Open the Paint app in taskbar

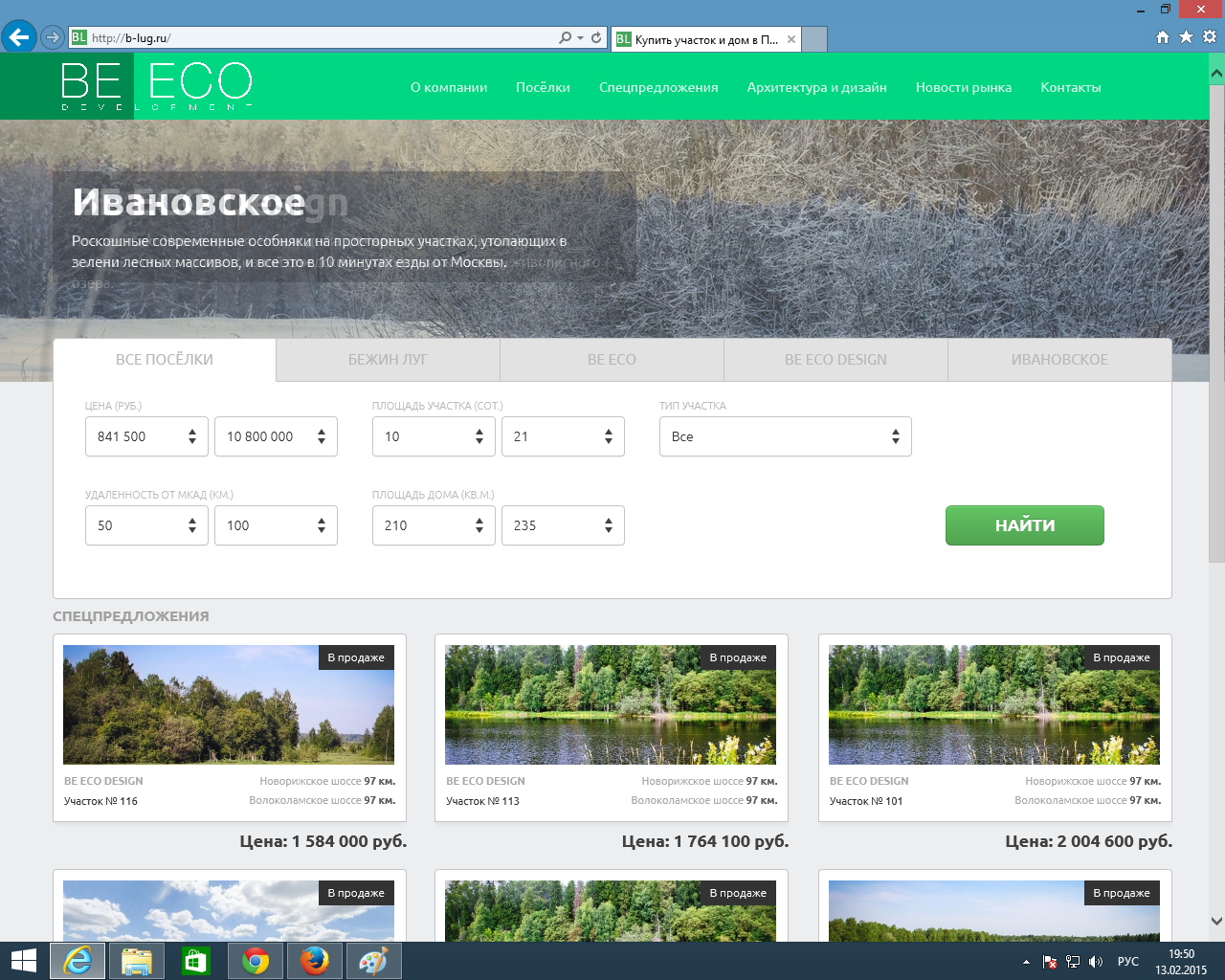click(373, 961)
